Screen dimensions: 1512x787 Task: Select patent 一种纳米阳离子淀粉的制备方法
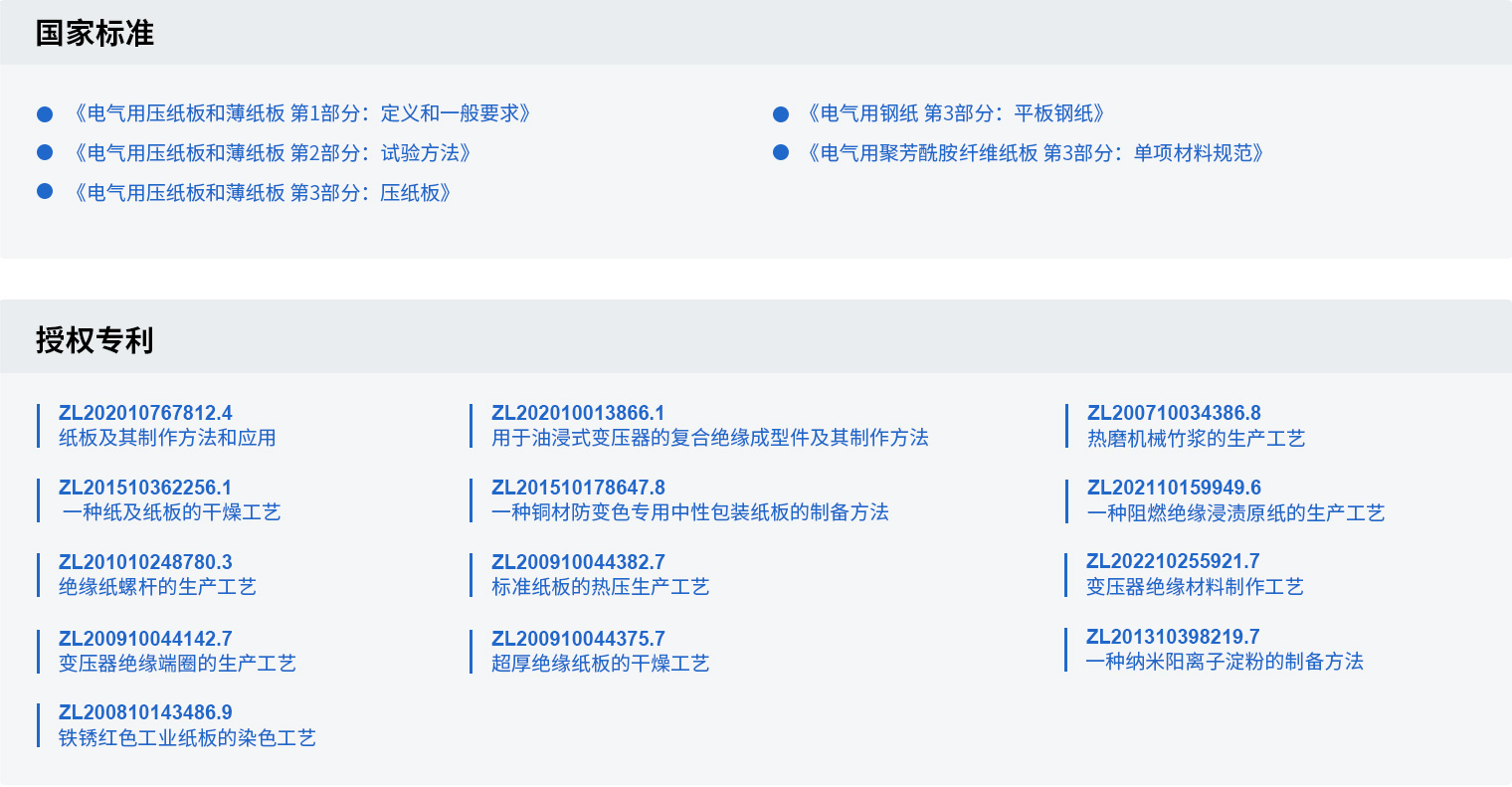point(1225,662)
